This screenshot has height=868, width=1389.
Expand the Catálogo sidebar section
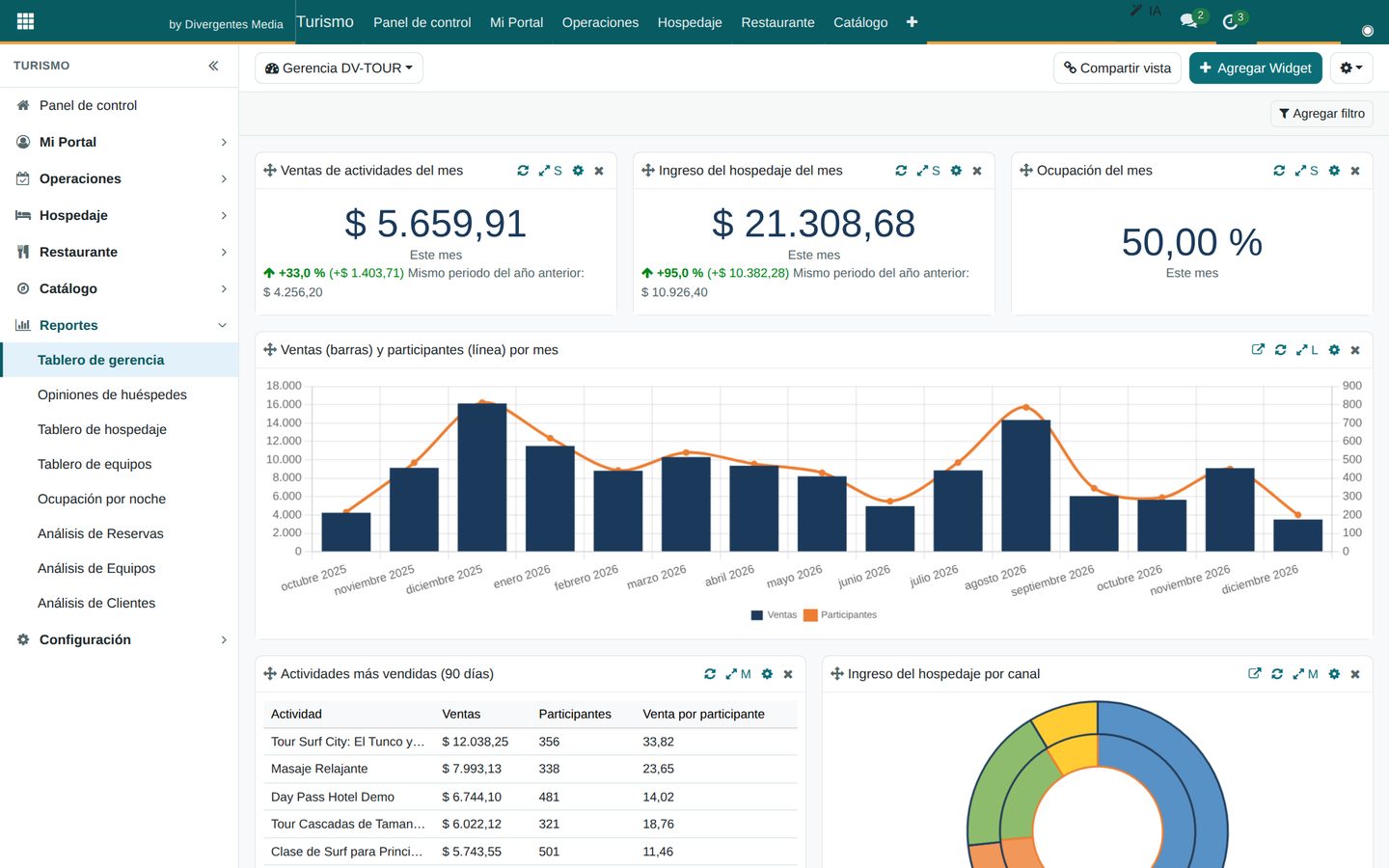(119, 288)
